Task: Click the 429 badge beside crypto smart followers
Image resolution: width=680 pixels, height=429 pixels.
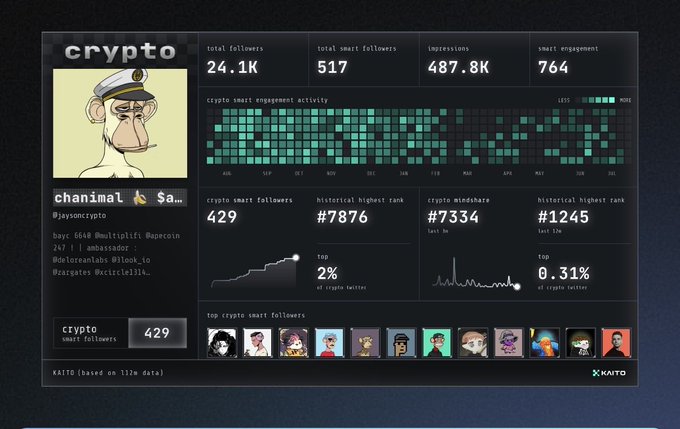Action: pyautogui.click(x=157, y=333)
